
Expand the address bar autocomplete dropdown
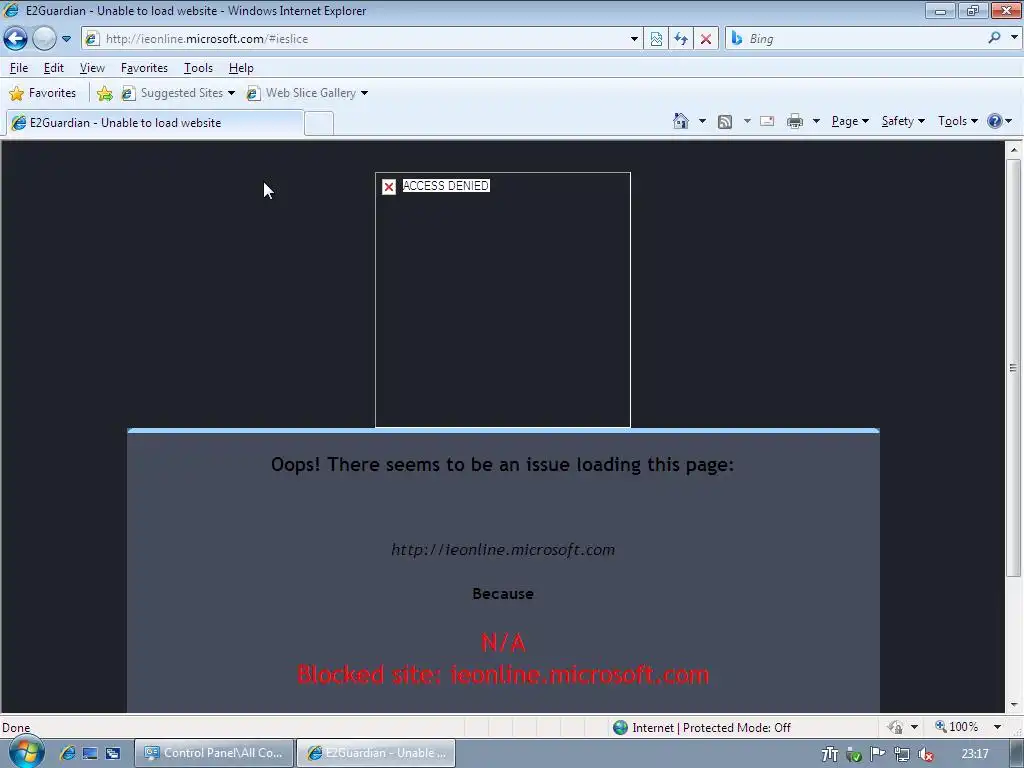(634, 39)
